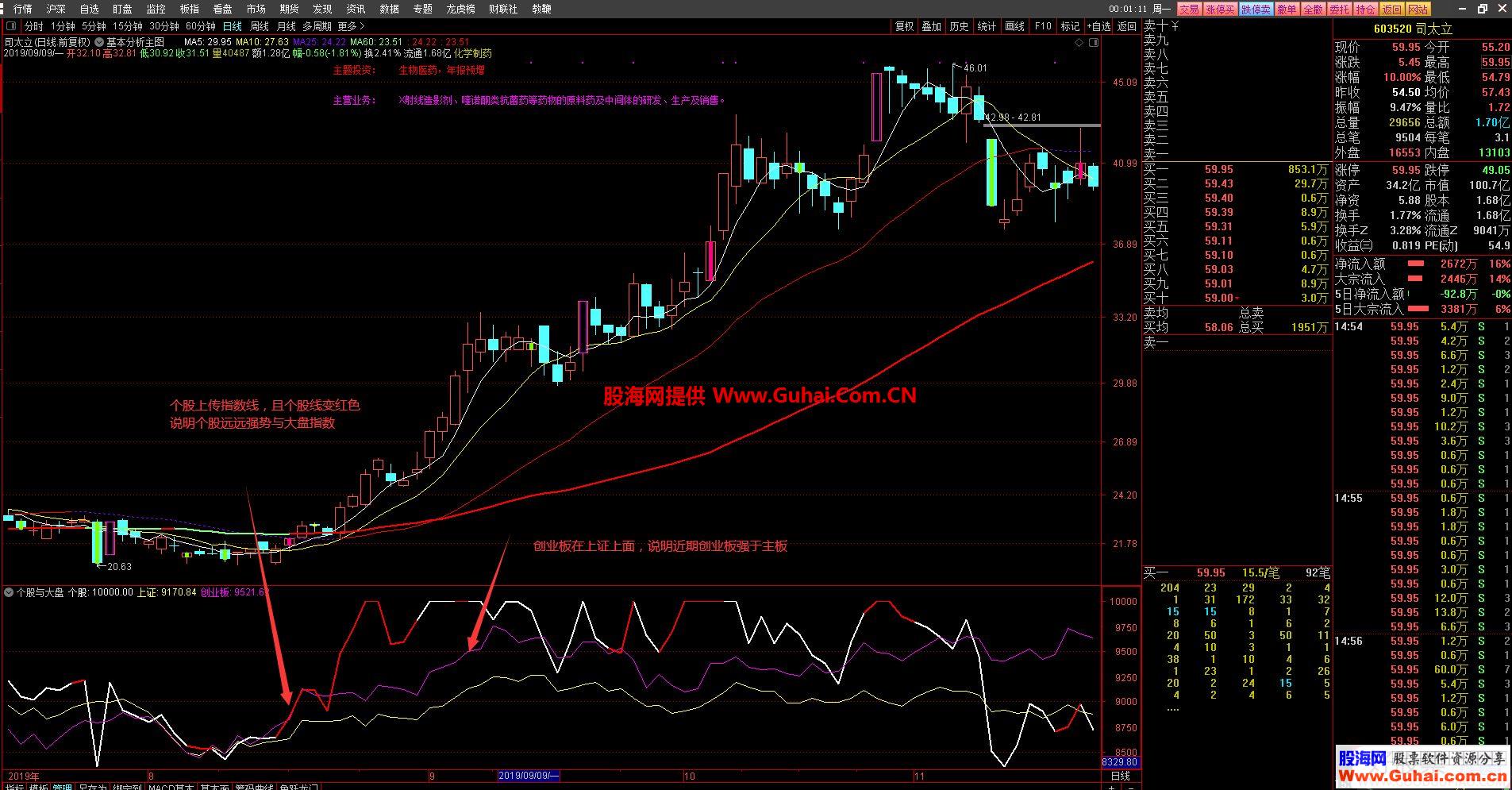Open the 自选 menu

click(90, 9)
